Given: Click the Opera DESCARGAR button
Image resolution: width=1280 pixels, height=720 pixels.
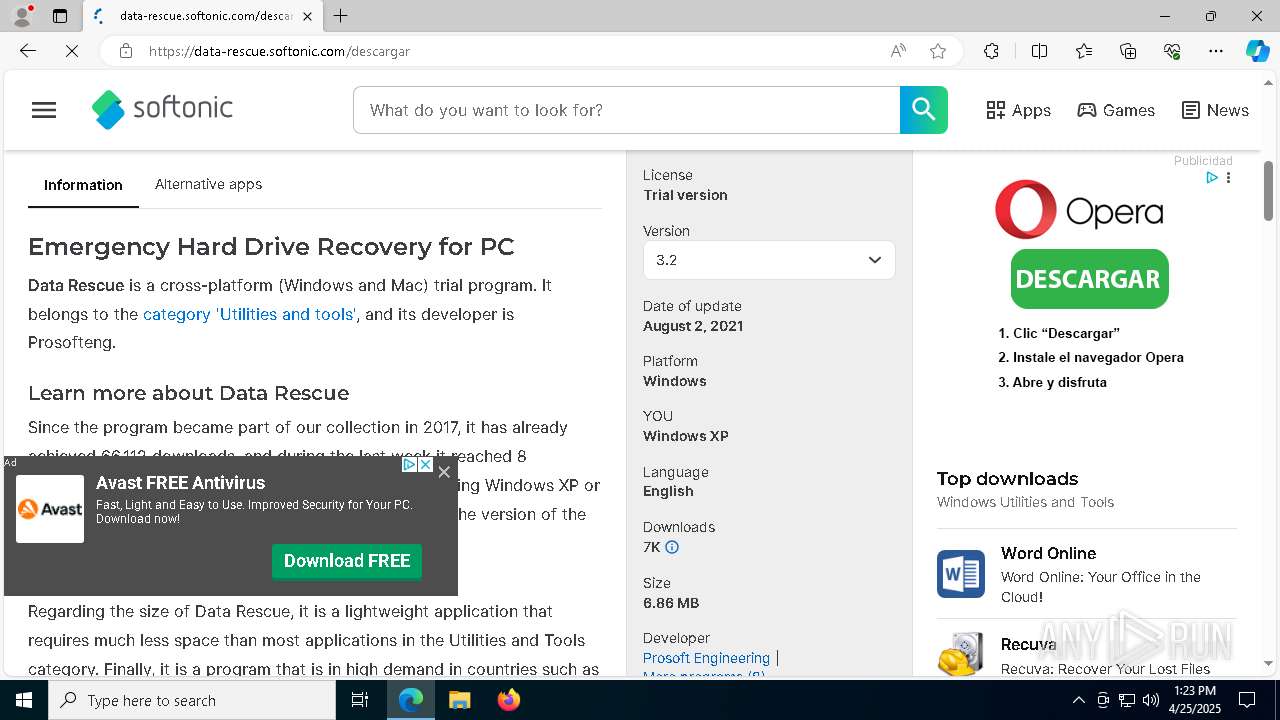Looking at the screenshot, I should 1089,279.
